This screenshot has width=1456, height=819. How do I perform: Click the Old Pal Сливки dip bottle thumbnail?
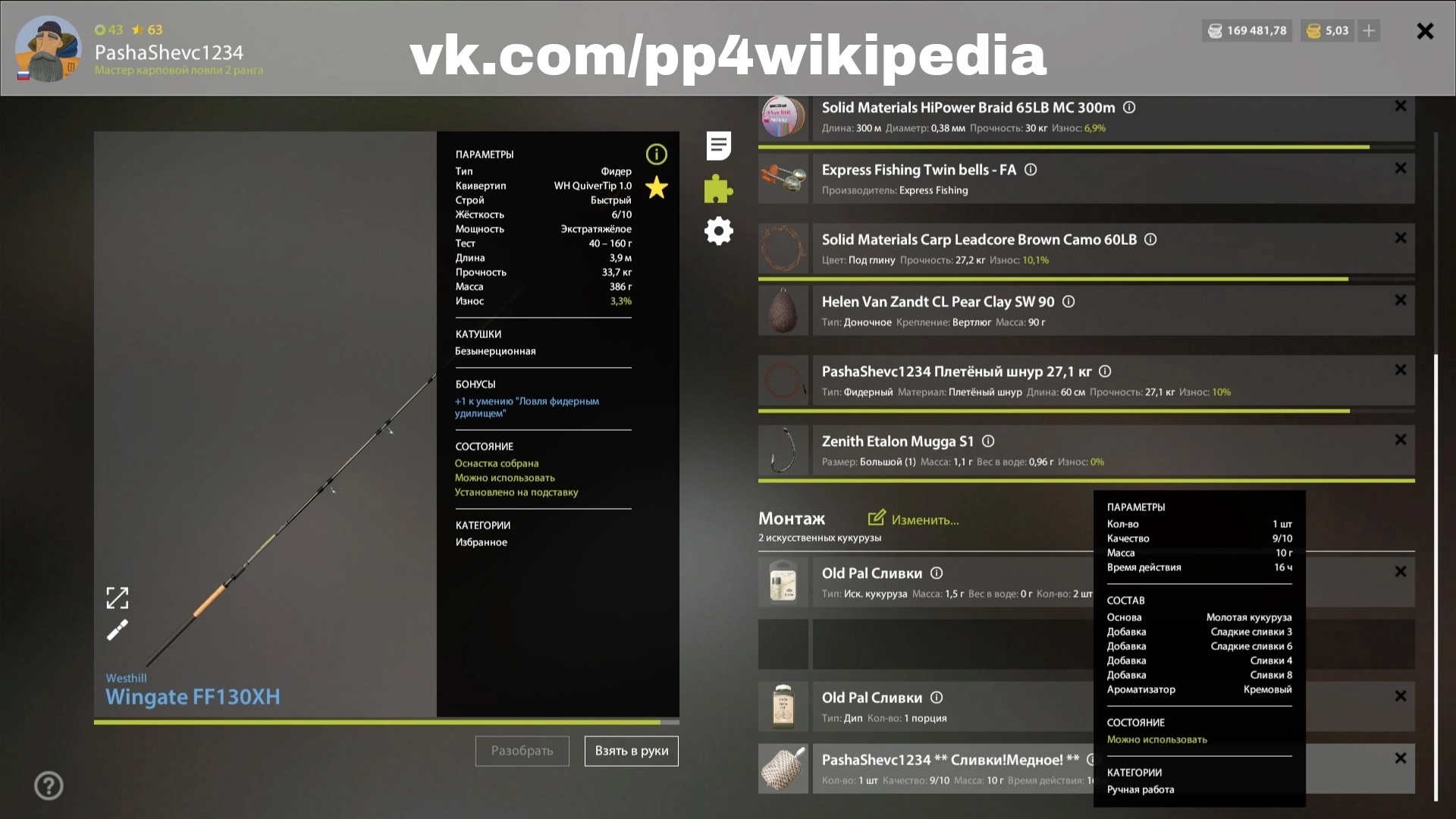point(783,706)
